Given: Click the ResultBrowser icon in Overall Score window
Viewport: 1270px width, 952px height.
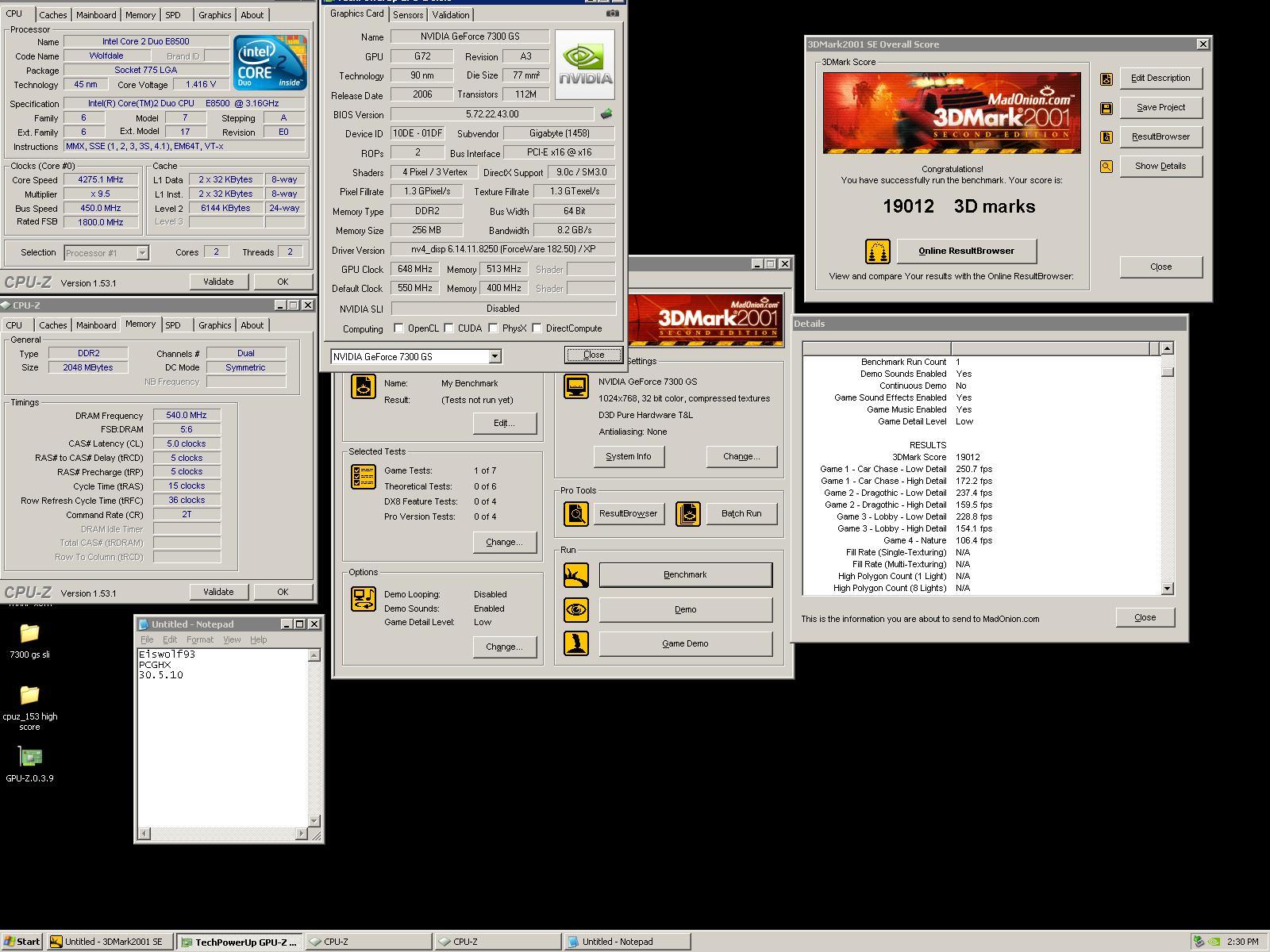Looking at the screenshot, I should (1106, 137).
